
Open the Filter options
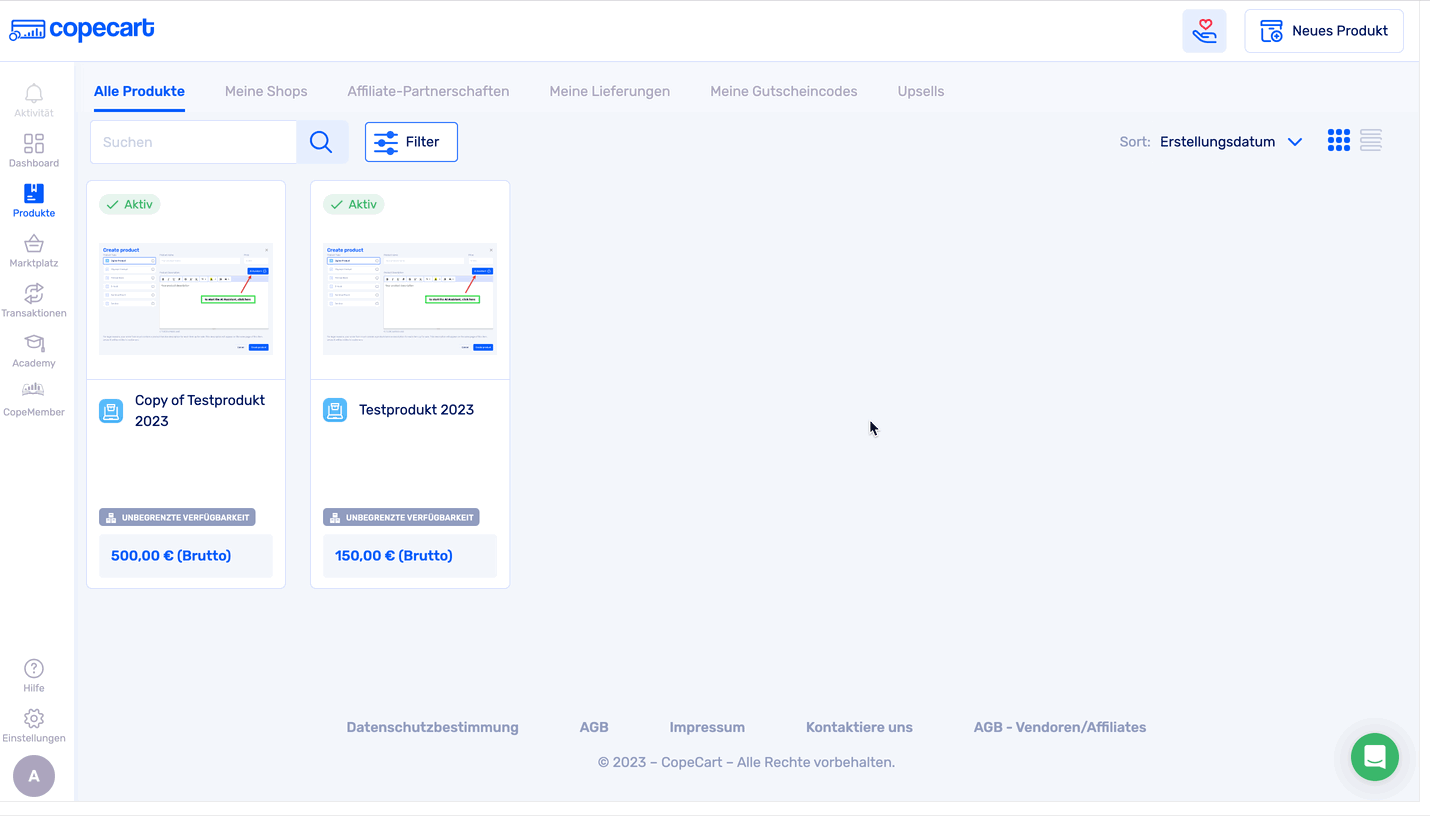pos(411,142)
